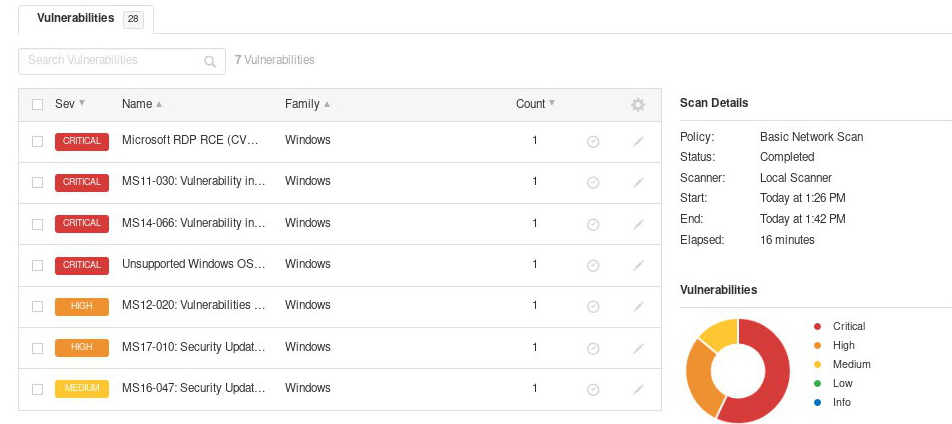This screenshot has width=952, height=424.
Task: Select the MS17-010 row checkbox
Action: (37, 348)
